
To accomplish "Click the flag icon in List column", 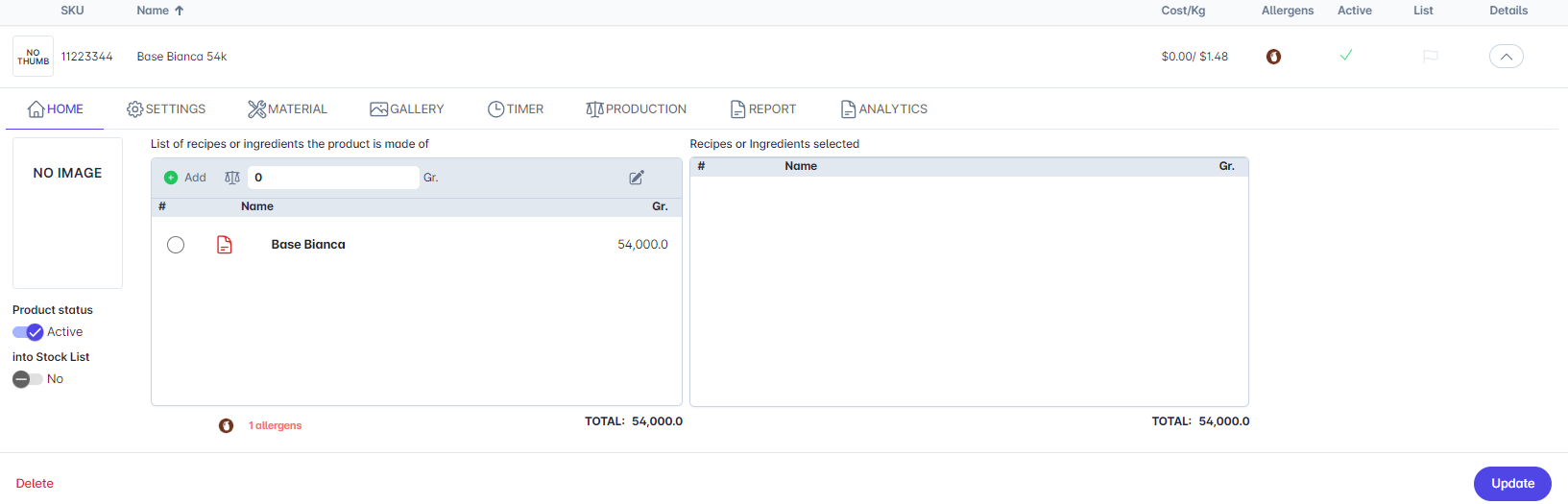I will click(x=1430, y=57).
